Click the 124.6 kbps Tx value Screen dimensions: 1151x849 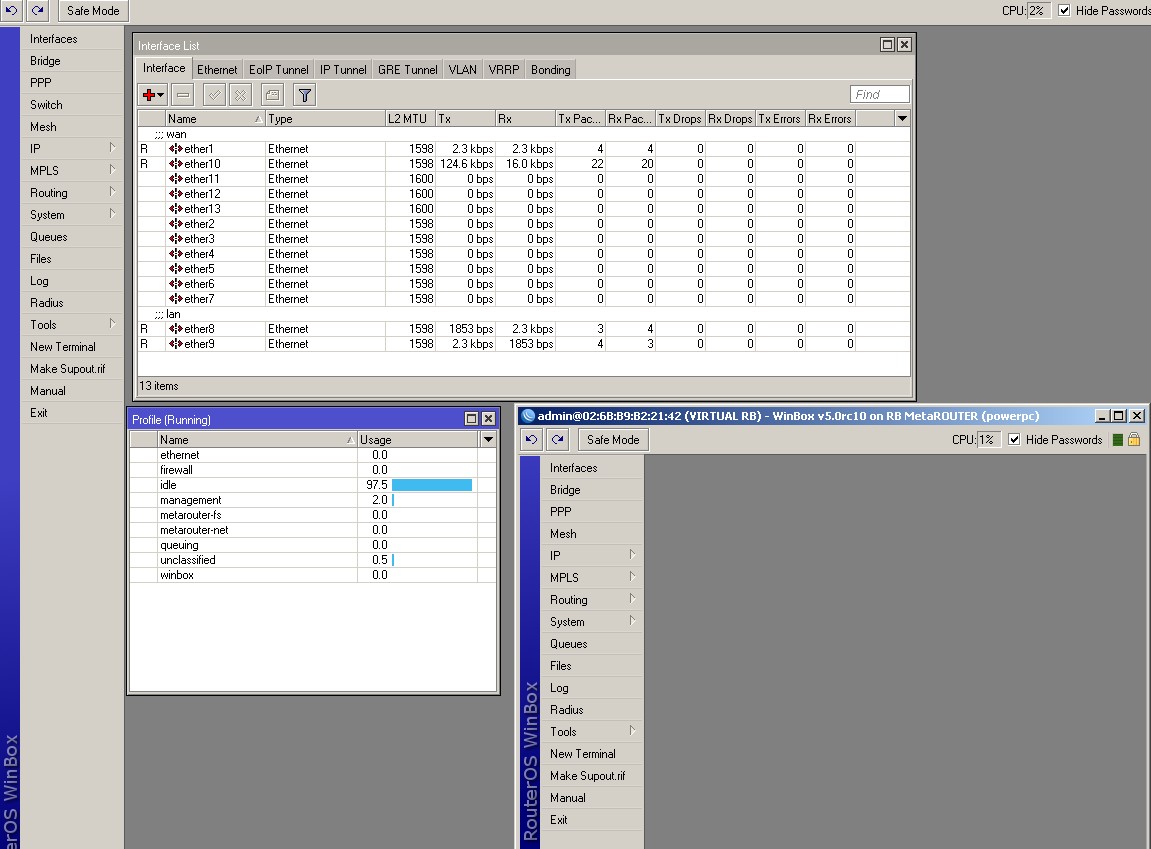[x=467, y=164]
